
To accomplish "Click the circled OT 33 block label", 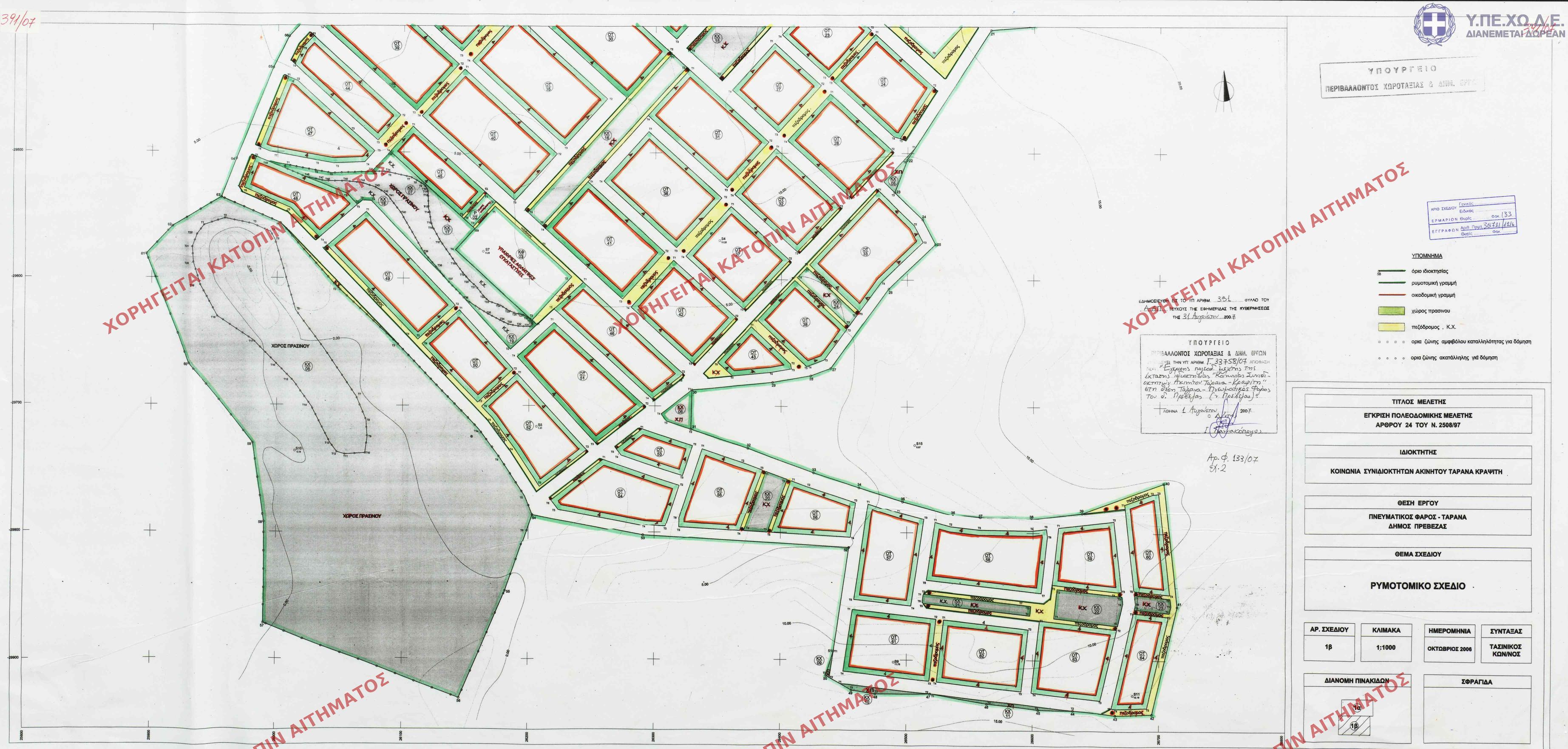I will point(865,251).
